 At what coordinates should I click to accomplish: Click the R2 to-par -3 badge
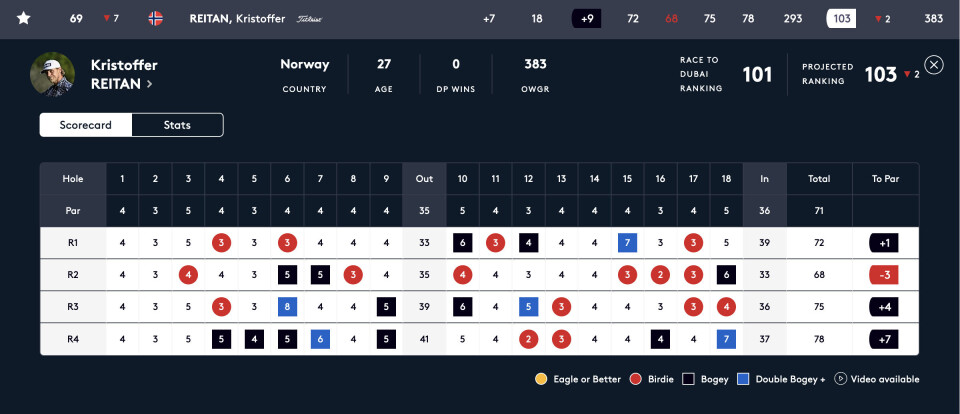[x=884, y=274]
